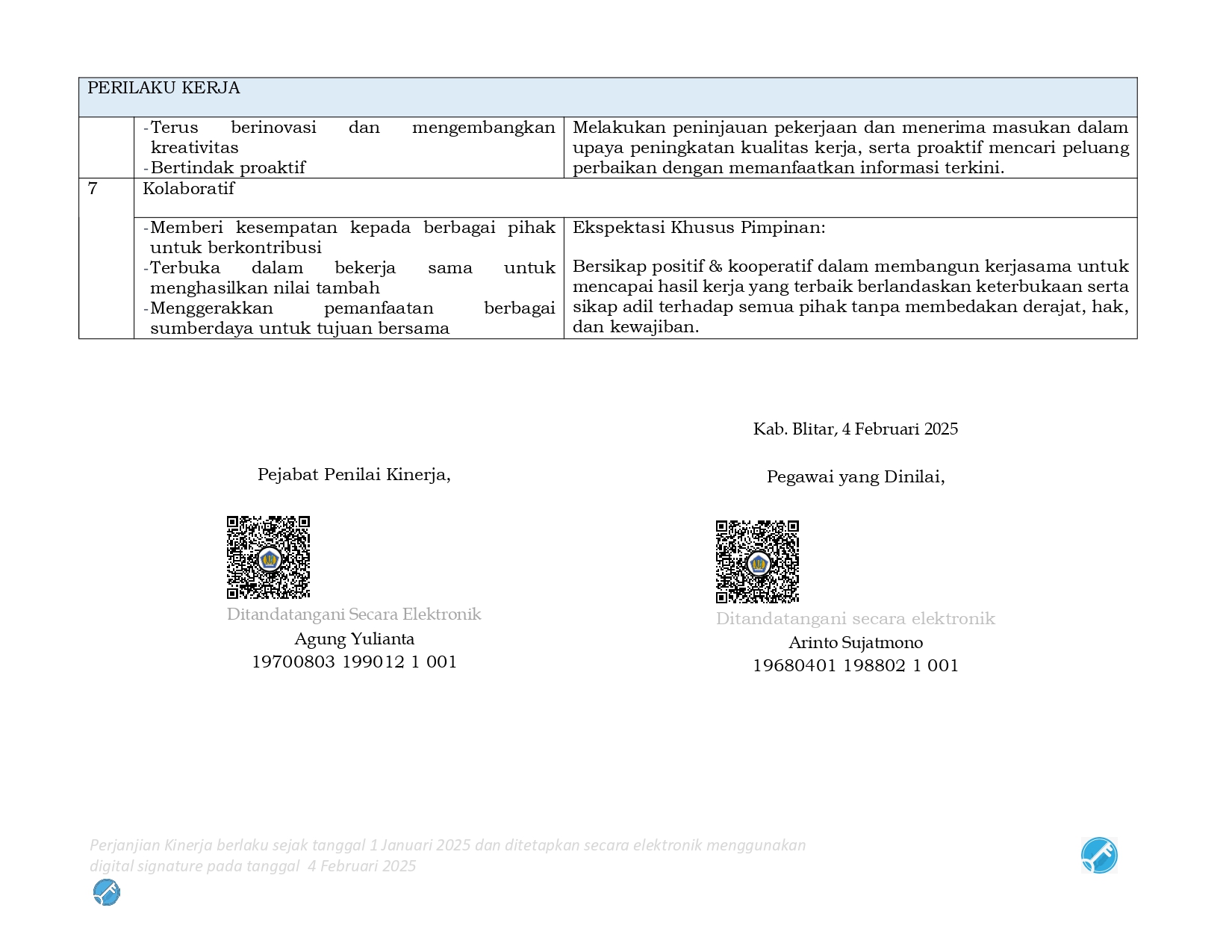Click the row number 7 cell
This screenshot has width=1232, height=952.
(x=93, y=189)
